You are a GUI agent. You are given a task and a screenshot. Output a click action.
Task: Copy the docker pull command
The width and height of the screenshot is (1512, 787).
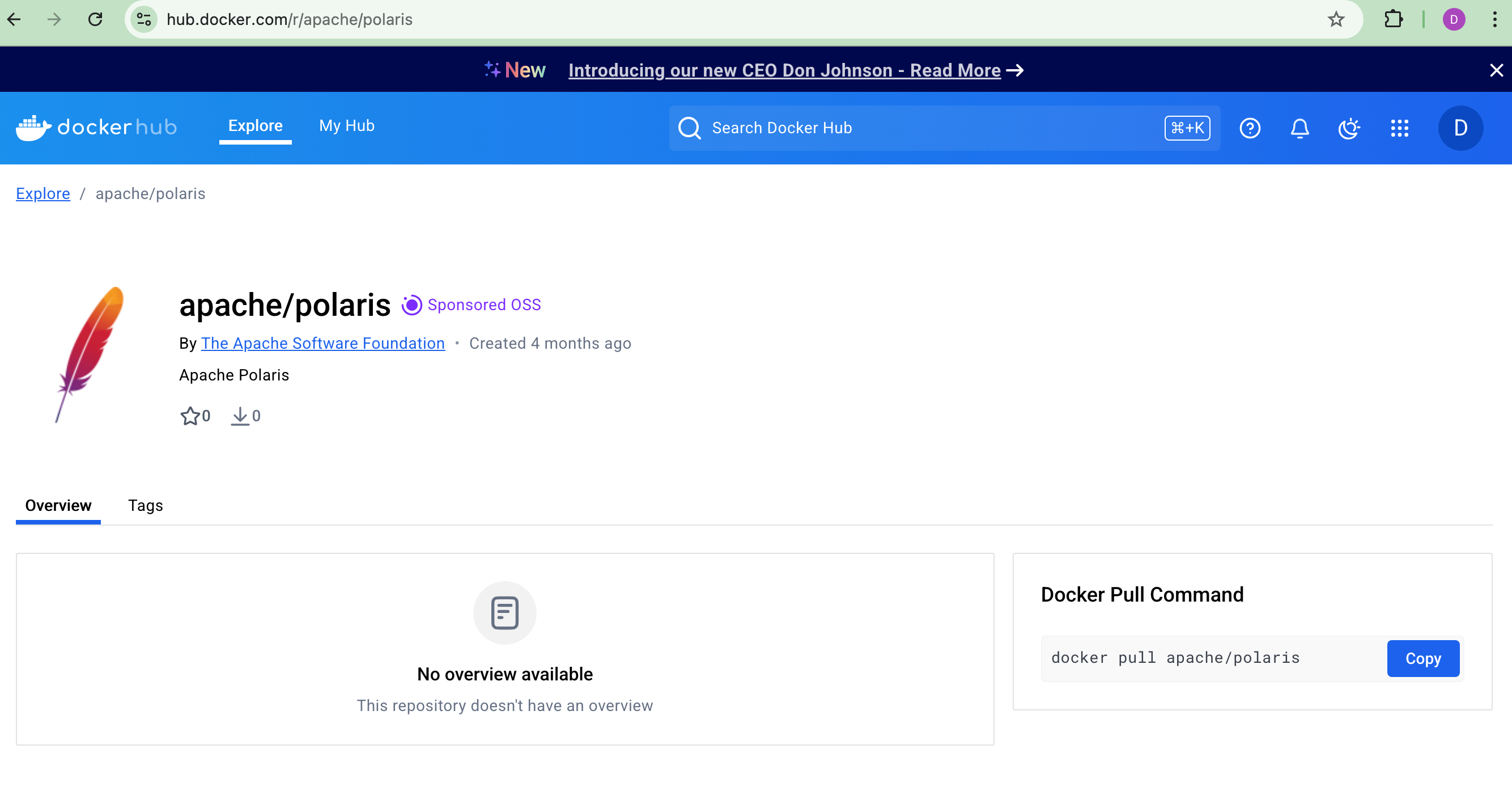tap(1423, 658)
